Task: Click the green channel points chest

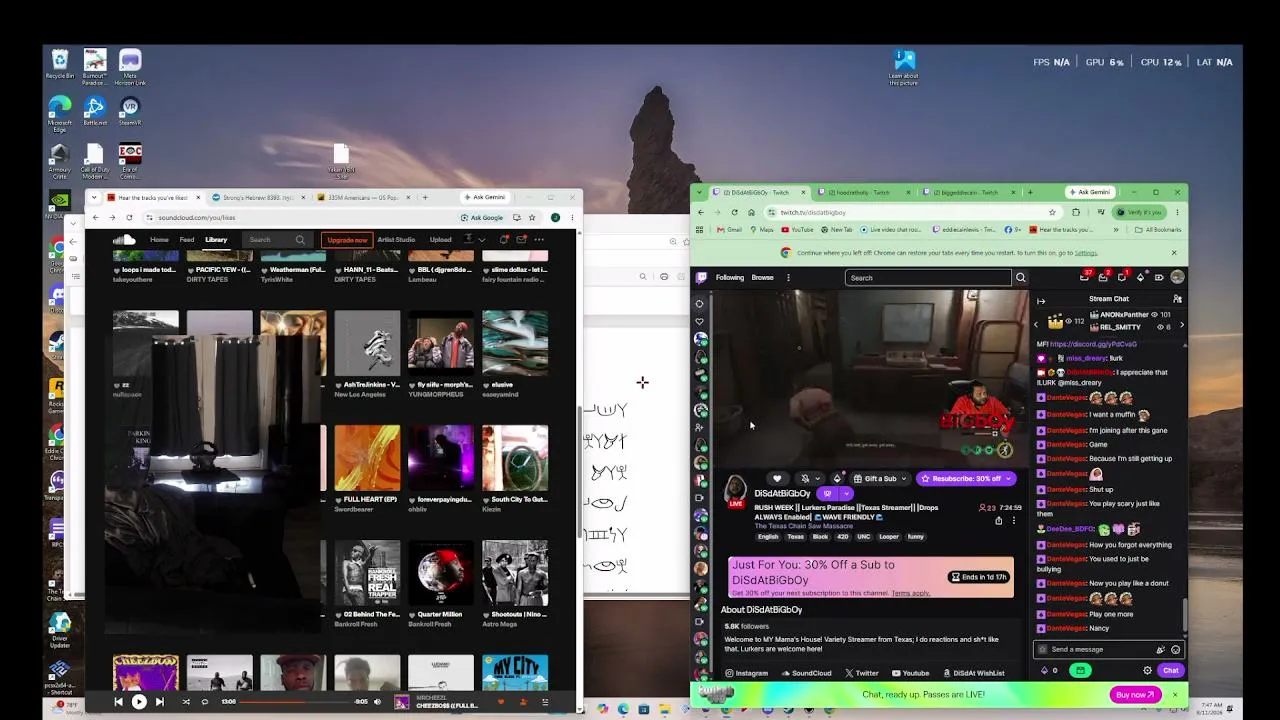Action: coord(1080,671)
